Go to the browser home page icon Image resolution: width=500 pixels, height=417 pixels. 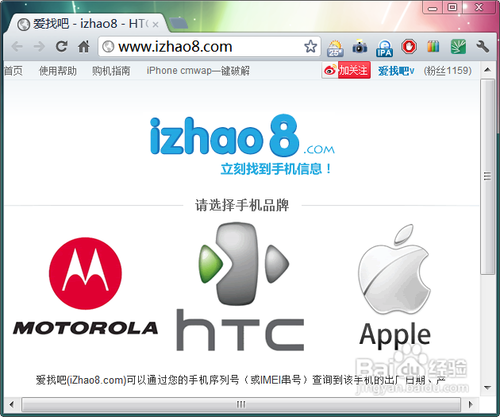coord(84,47)
